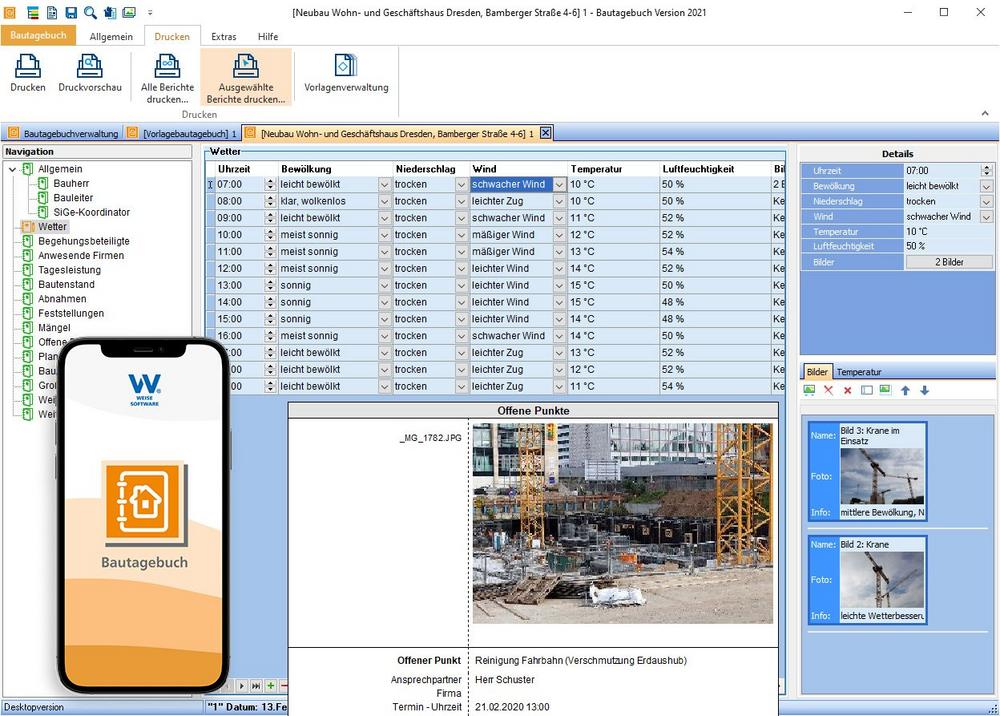This screenshot has height=716, width=1000.
Task: Collapse the Allgemein tree node
Action: [13, 169]
